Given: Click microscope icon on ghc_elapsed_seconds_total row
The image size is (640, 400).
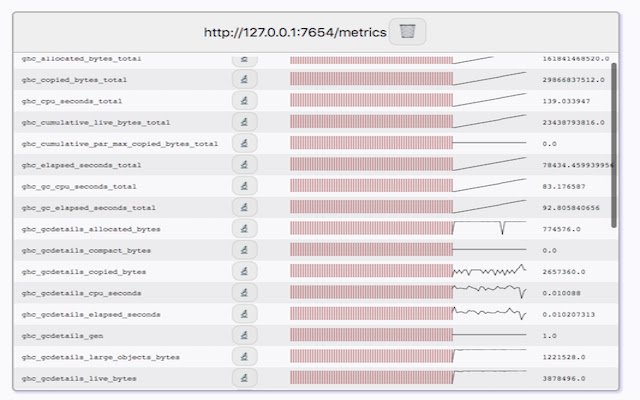Looking at the screenshot, I should (244, 164).
